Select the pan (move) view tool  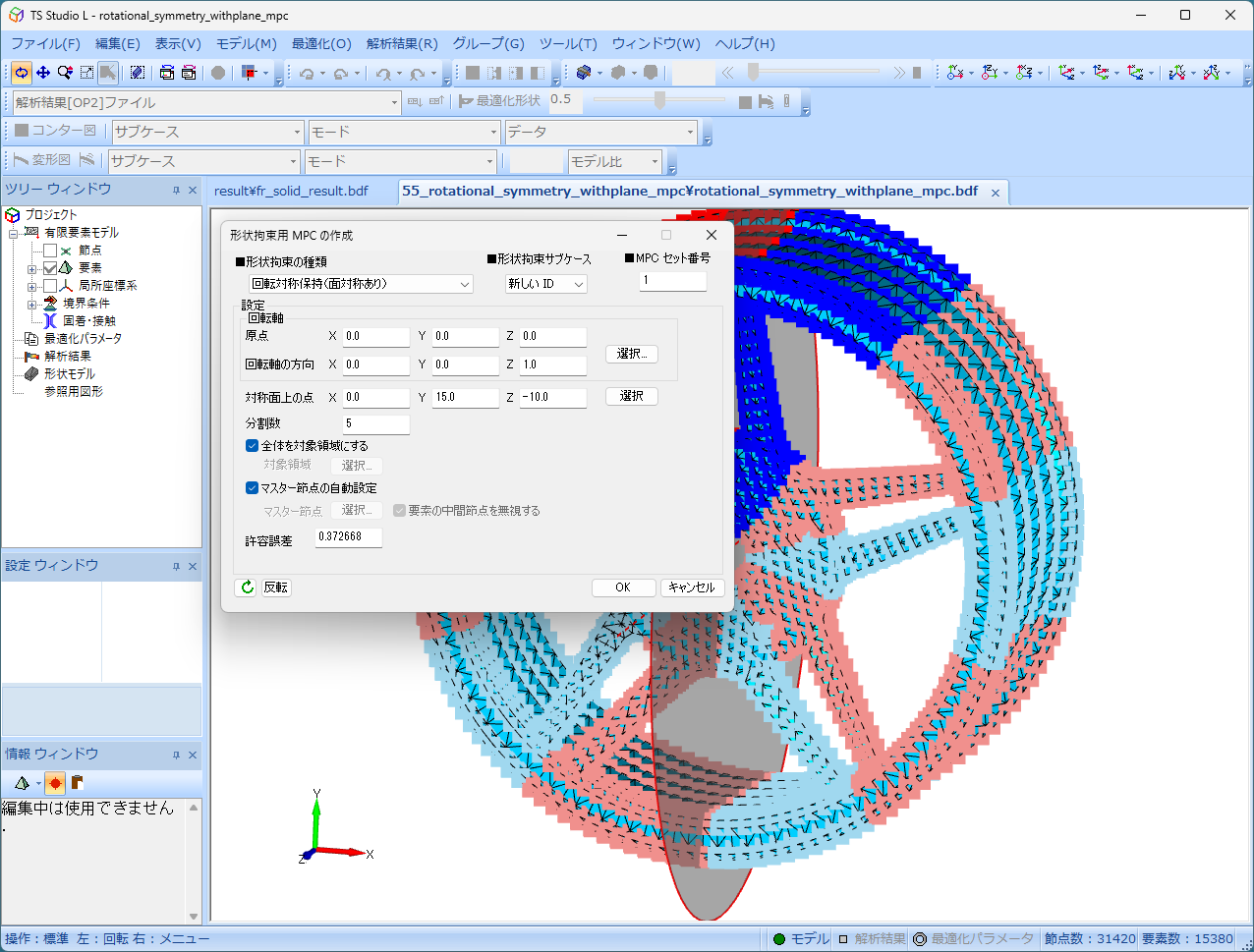[x=43, y=73]
